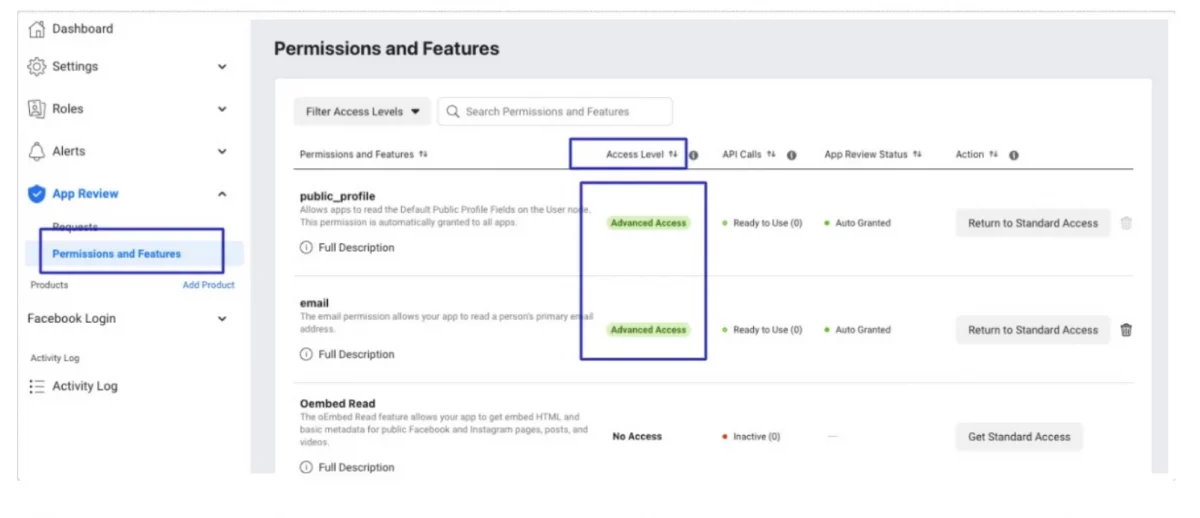
Task: Click the Alerts bell icon
Action: point(37,152)
